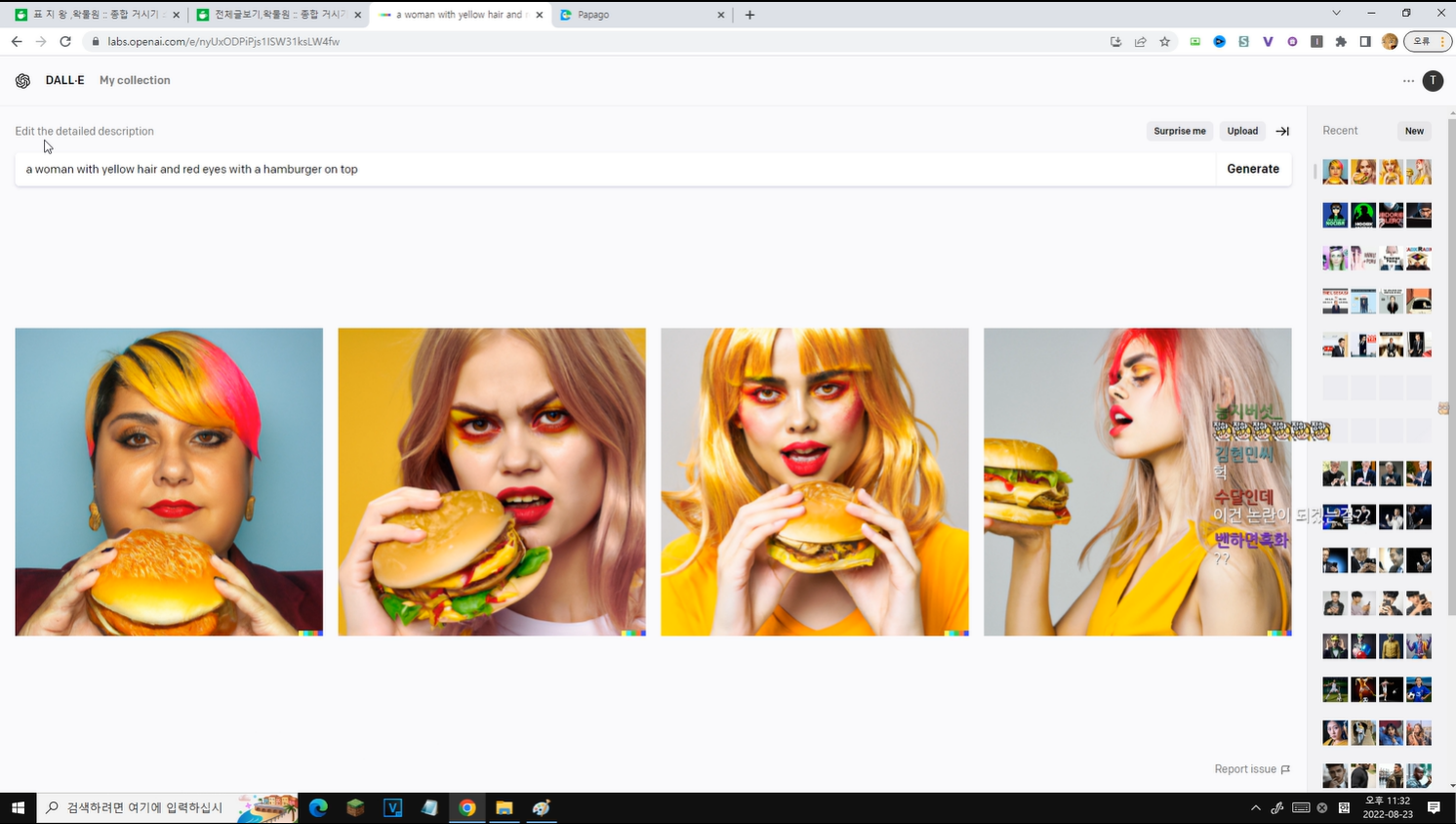Focus the prompt description text field
Image resolution: width=1456 pixels, height=824 pixels.
[615, 169]
